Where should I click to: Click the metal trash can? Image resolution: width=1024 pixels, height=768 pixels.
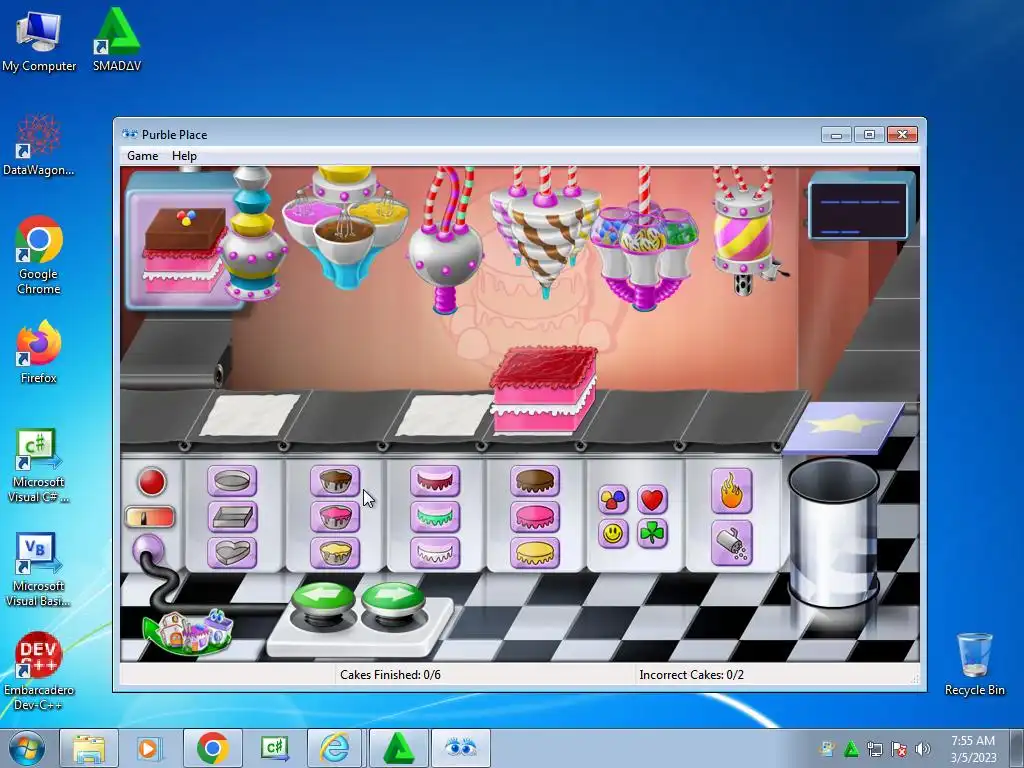click(833, 532)
